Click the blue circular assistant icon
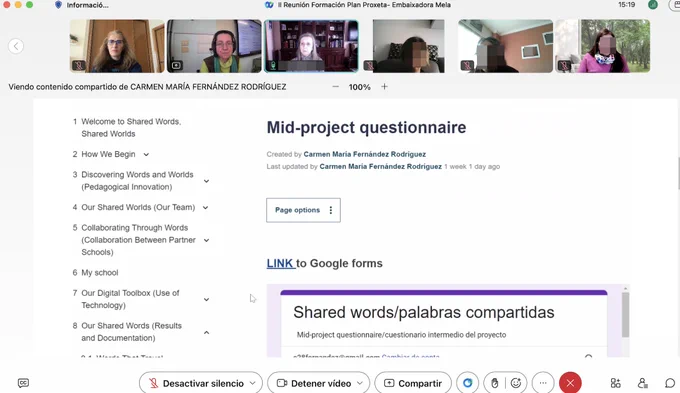The height and width of the screenshot is (393, 680). click(468, 383)
